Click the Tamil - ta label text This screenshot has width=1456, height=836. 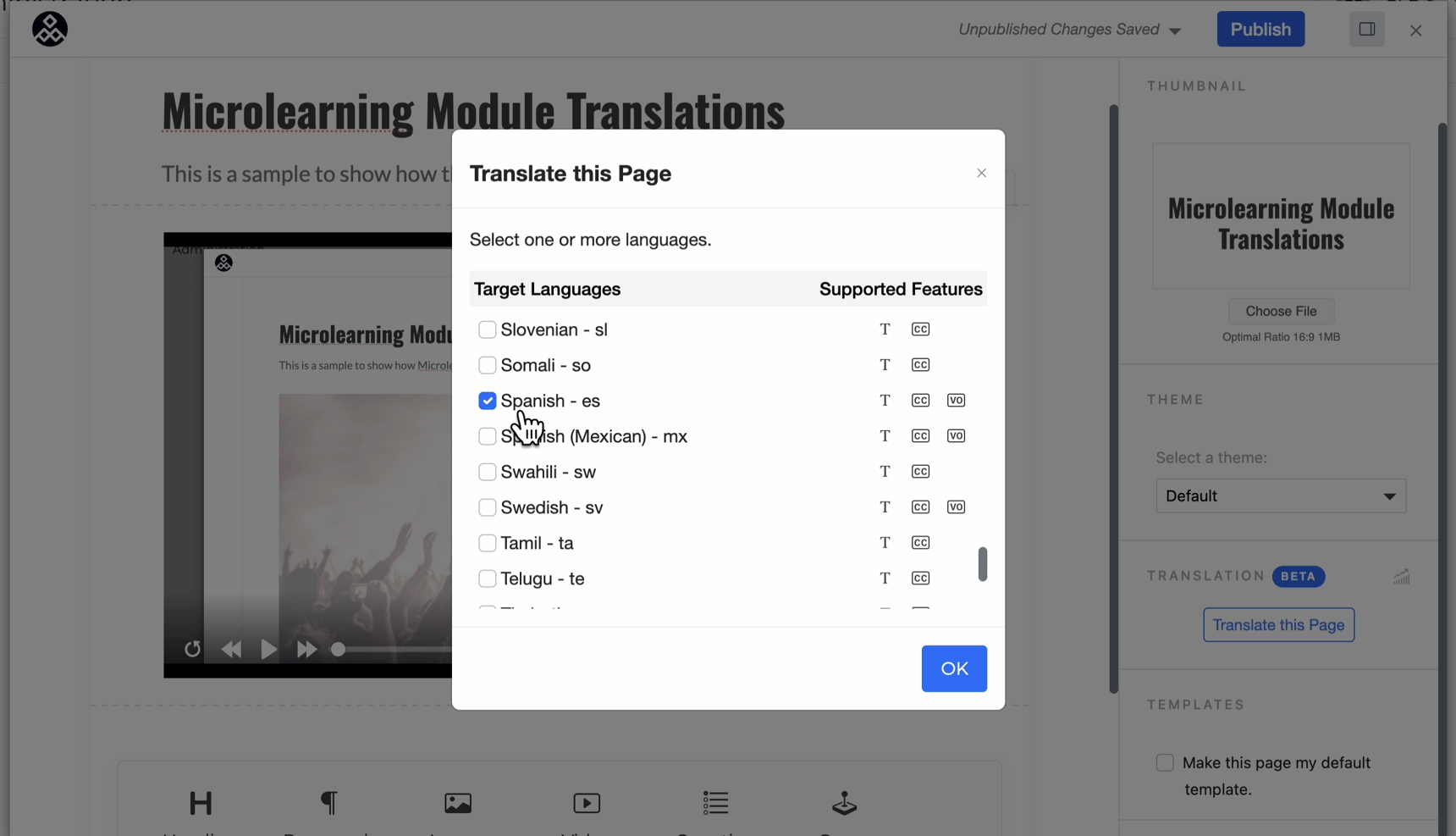pyautogui.click(x=538, y=543)
